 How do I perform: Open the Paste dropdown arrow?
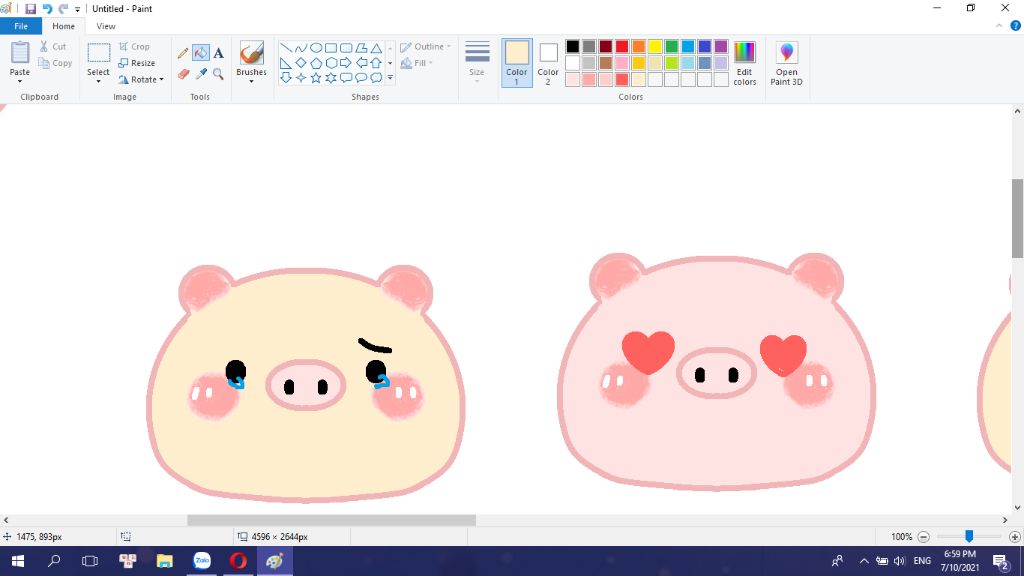tap(20, 81)
